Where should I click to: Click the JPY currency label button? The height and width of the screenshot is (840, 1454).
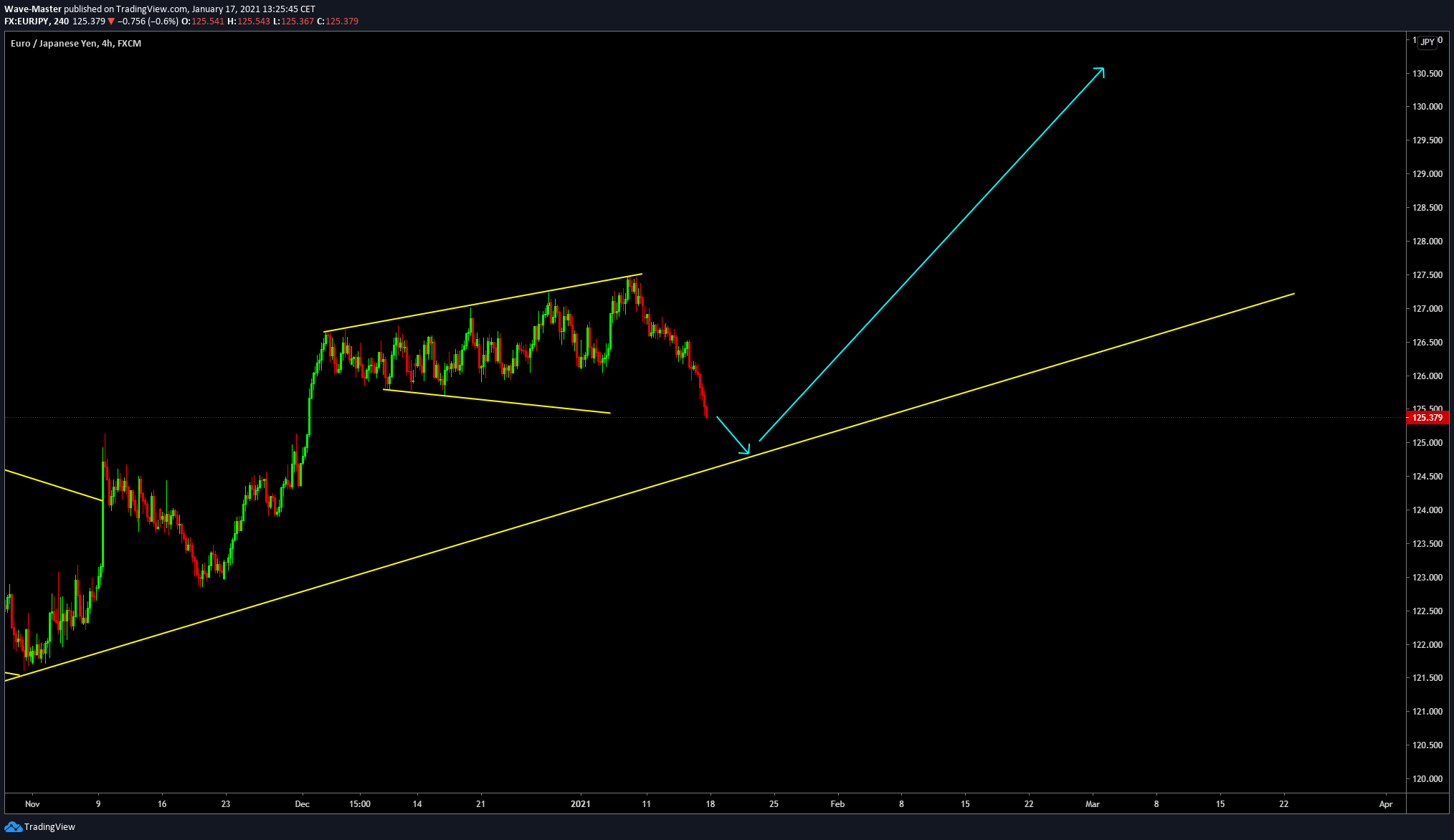[1427, 42]
